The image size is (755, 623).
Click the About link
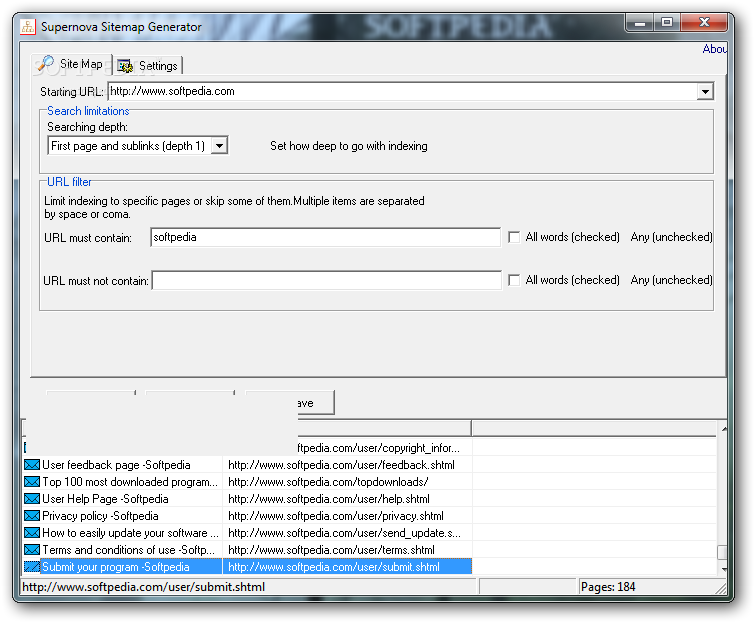click(714, 49)
